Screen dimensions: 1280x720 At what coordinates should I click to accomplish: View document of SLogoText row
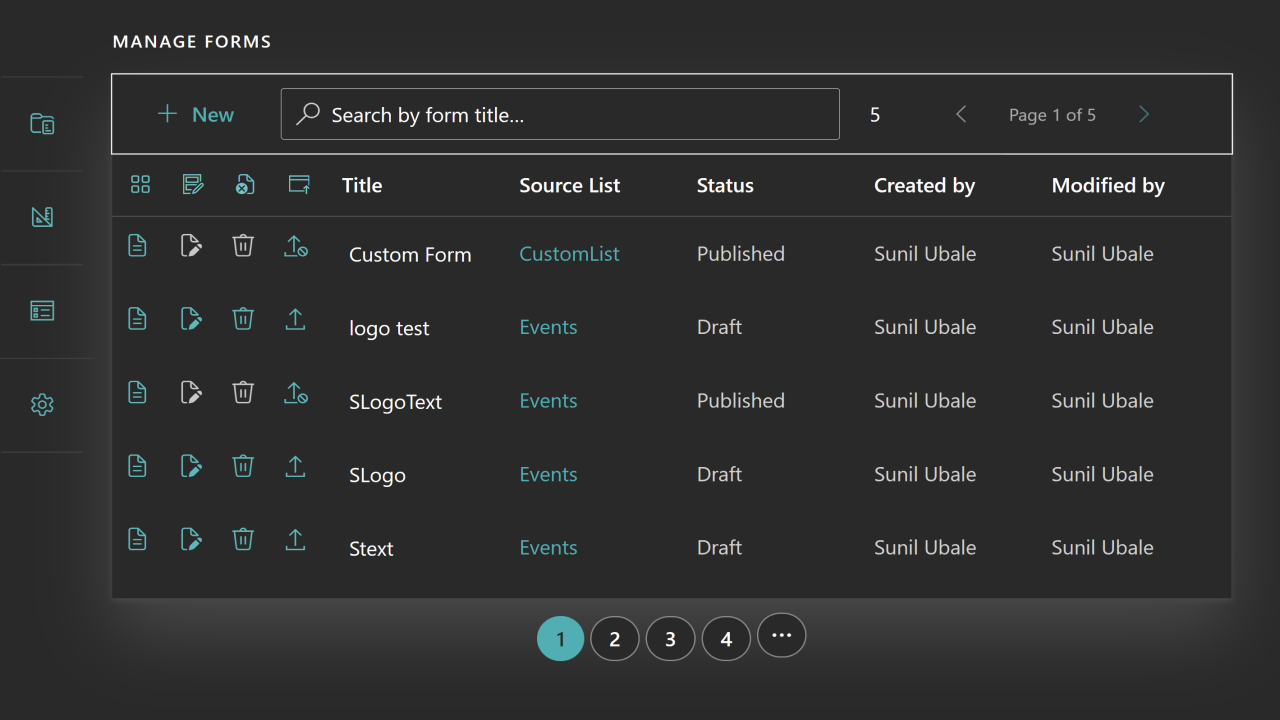137,392
